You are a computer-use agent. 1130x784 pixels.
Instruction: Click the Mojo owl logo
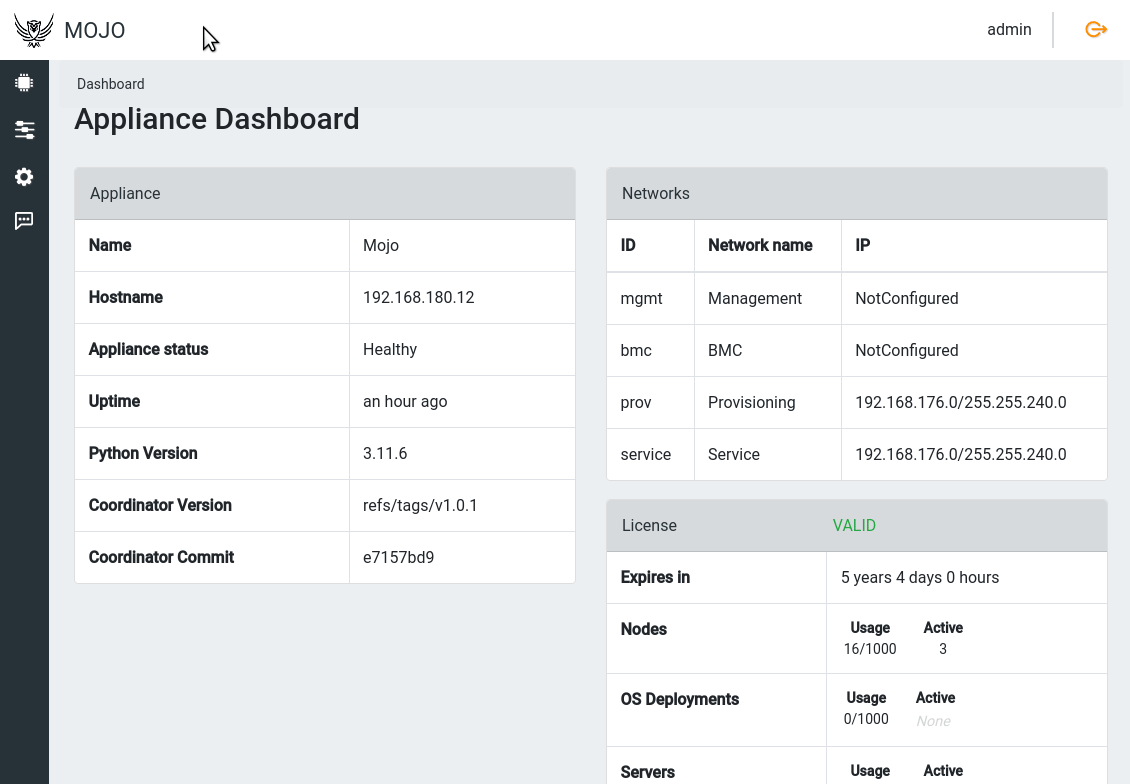click(34, 31)
